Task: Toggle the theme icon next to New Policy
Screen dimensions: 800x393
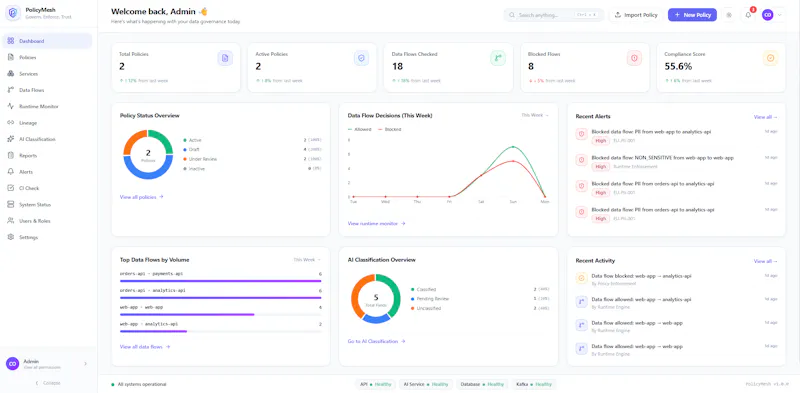Action: click(x=729, y=15)
